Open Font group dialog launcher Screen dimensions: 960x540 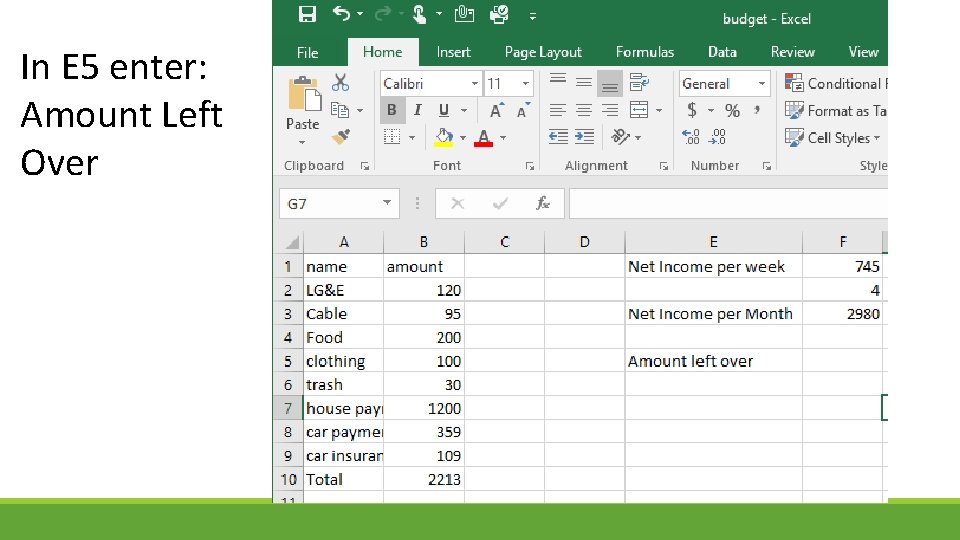[x=530, y=166]
